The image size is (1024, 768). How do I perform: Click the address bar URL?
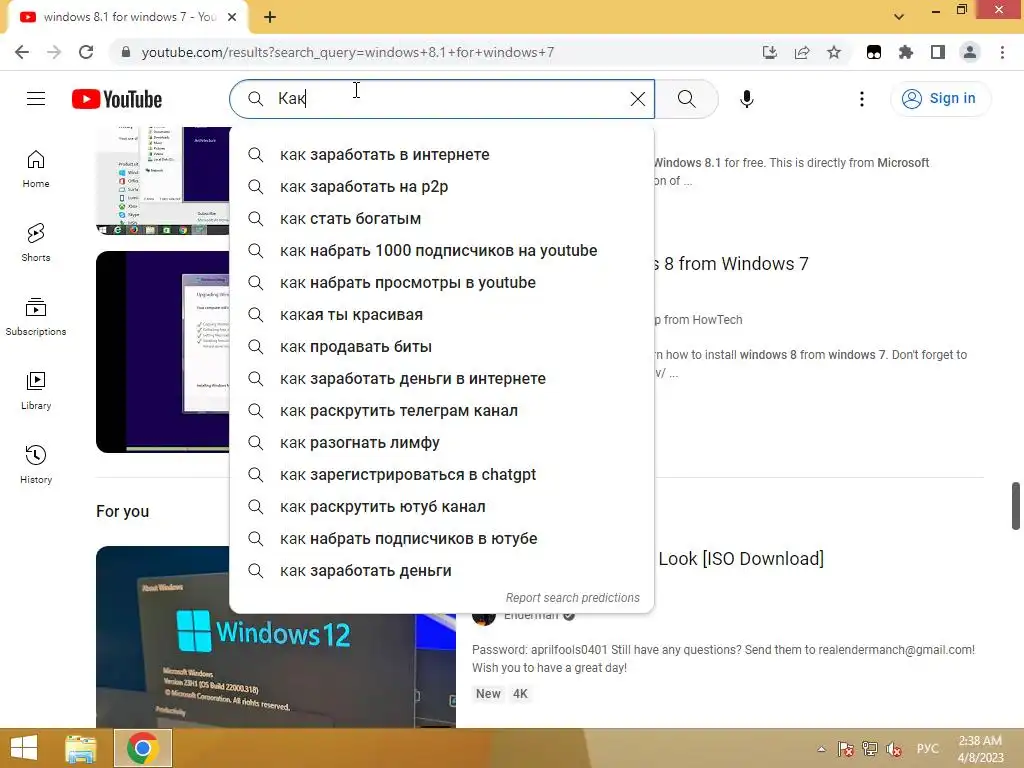347,52
